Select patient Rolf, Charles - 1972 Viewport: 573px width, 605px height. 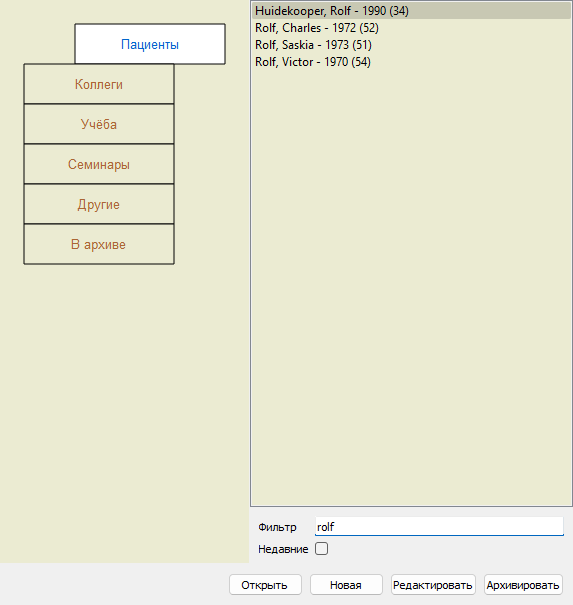pos(411,28)
